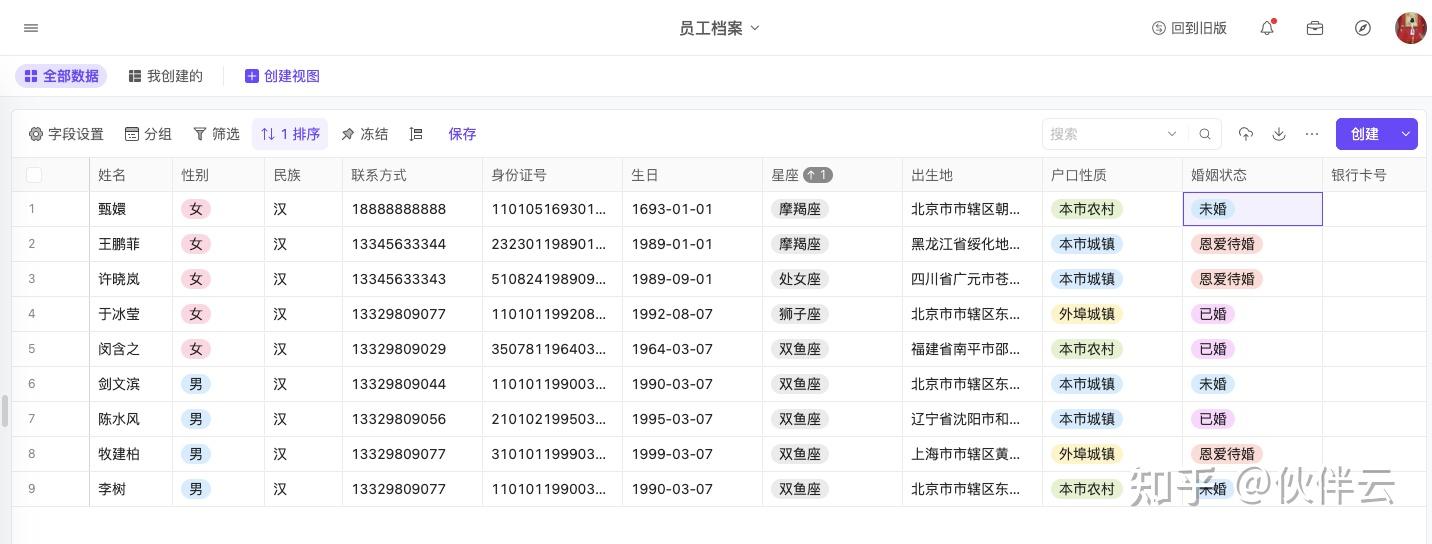Open the more options ellipsis
The height and width of the screenshot is (544, 1432).
click(x=1312, y=134)
